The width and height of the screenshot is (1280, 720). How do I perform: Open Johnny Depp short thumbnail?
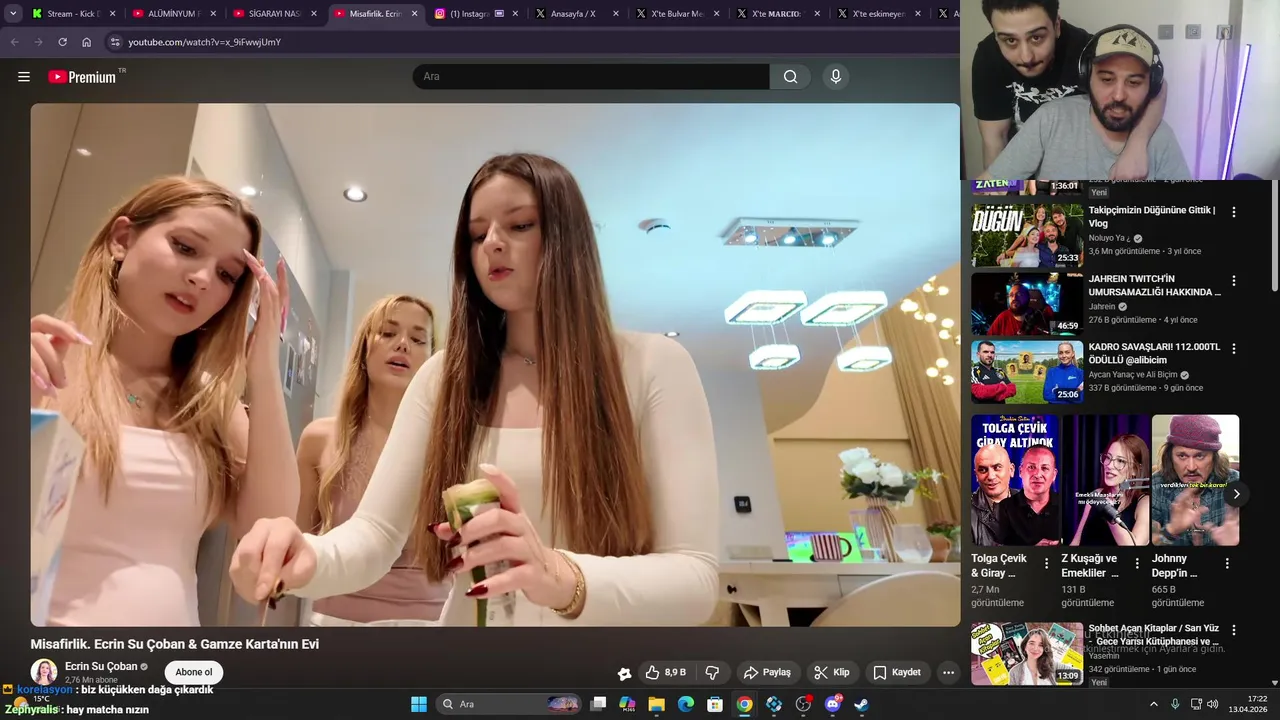point(1195,480)
